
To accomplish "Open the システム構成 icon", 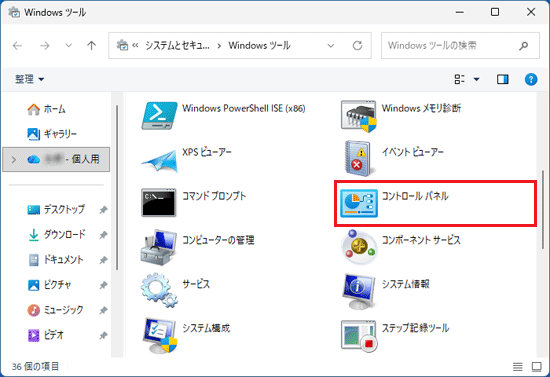I will click(x=160, y=335).
